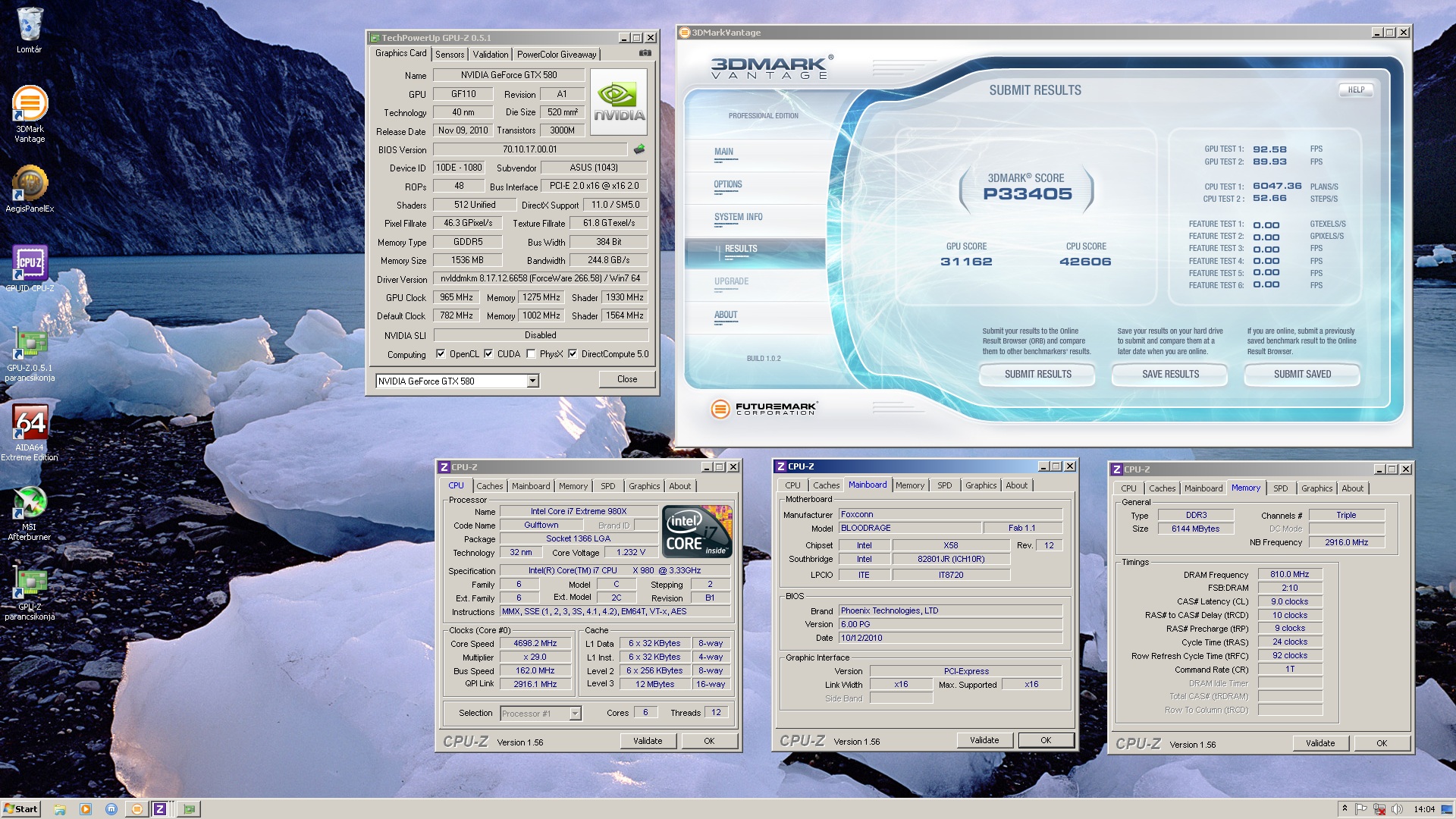
Task: Open About tab in the left CPU-Z window
Action: (x=679, y=486)
